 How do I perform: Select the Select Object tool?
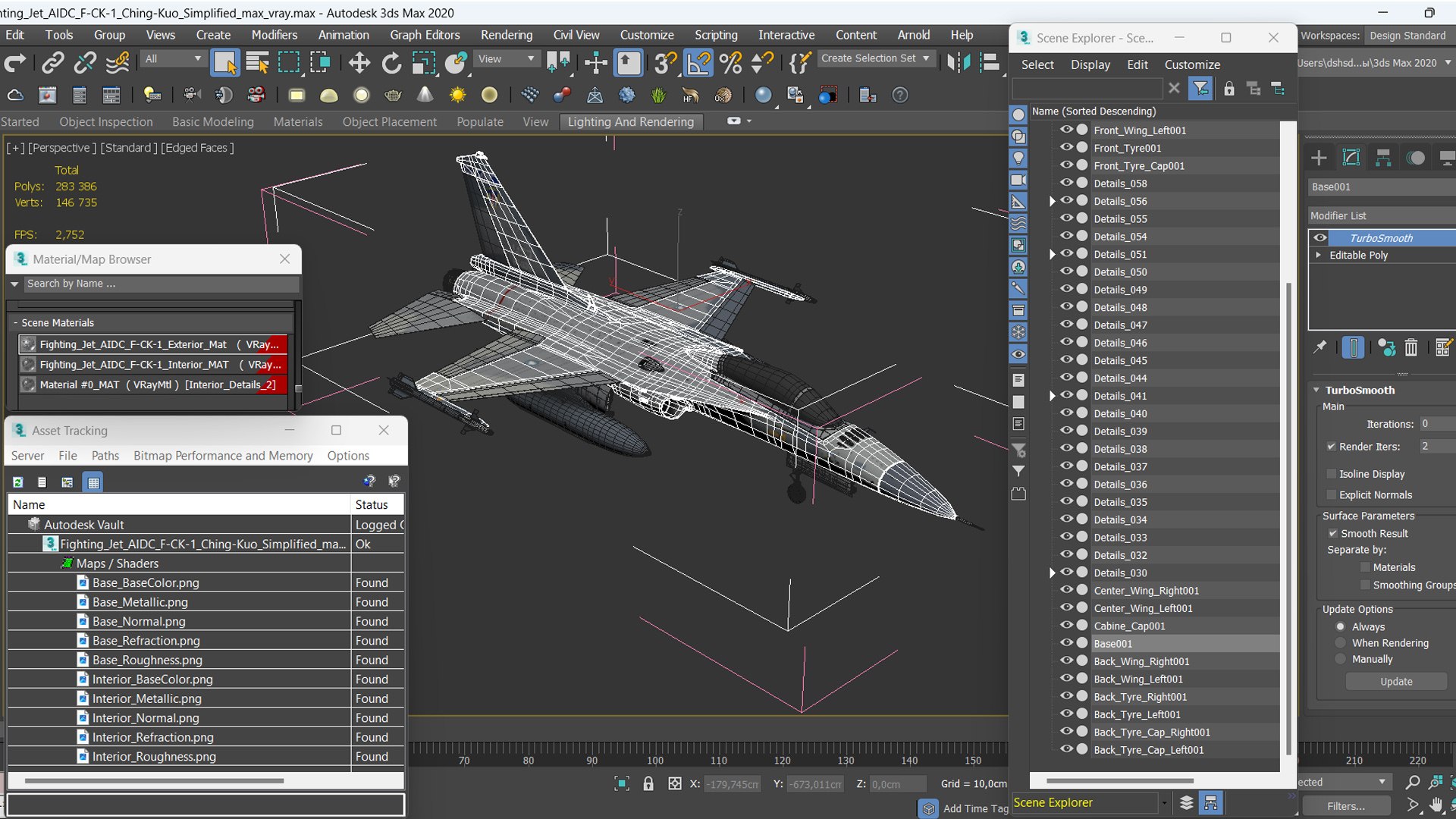click(224, 63)
